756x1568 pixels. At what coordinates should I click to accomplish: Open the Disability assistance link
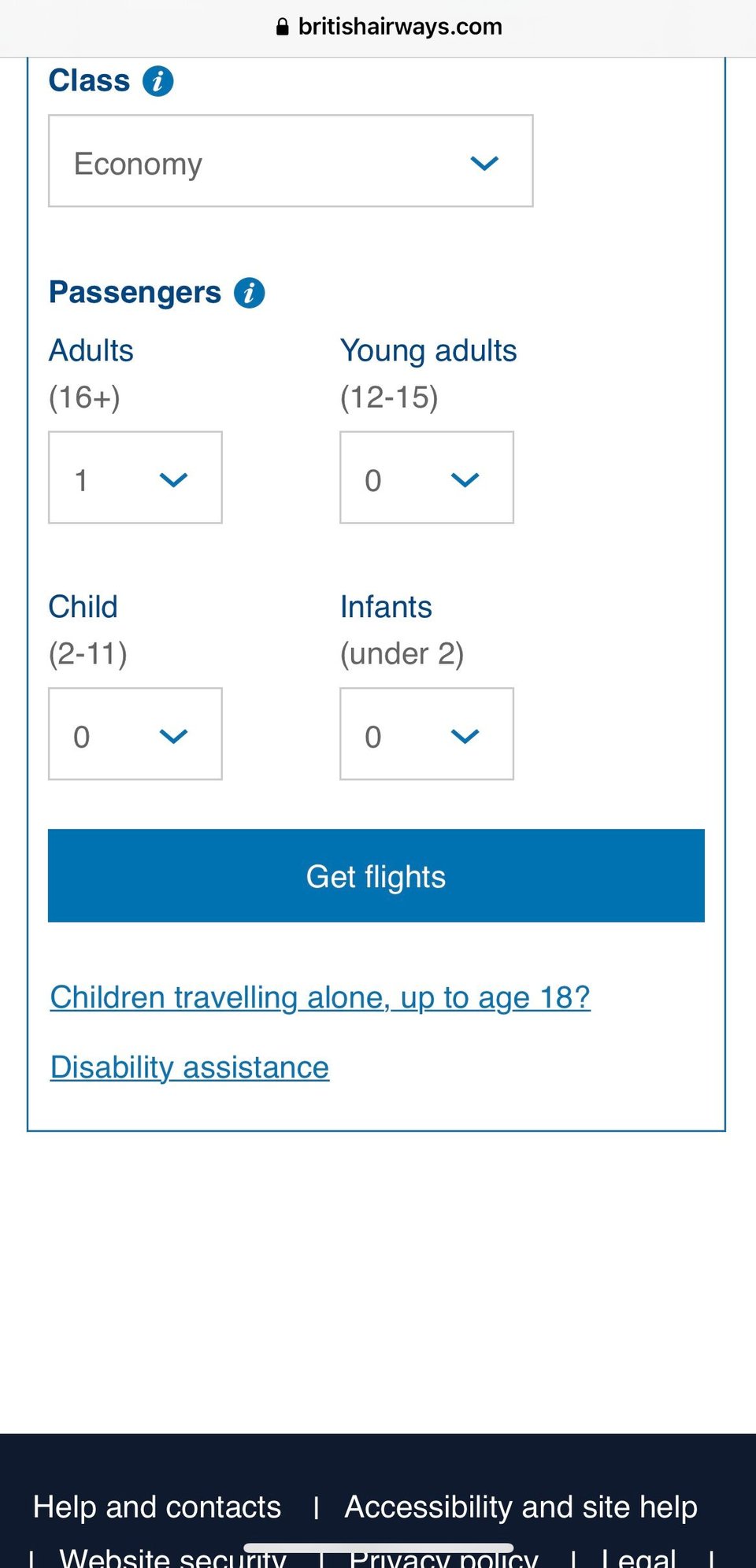tap(190, 1067)
